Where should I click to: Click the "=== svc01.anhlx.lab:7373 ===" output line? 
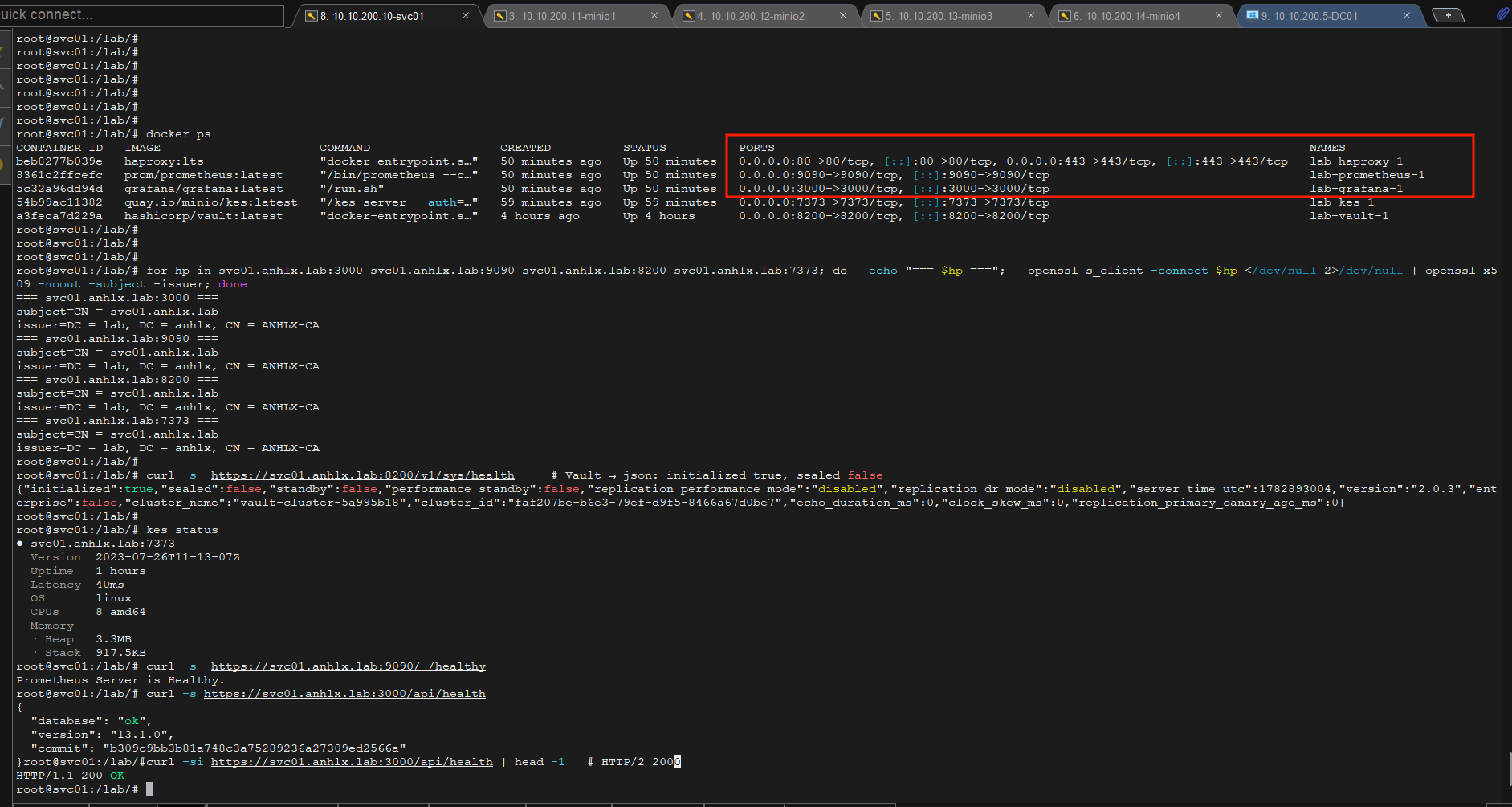pos(117,421)
